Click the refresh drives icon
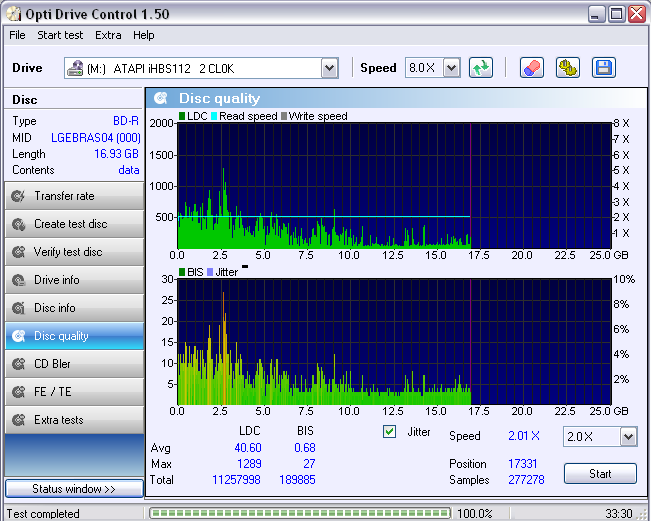The image size is (651, 521). point(481,68)
